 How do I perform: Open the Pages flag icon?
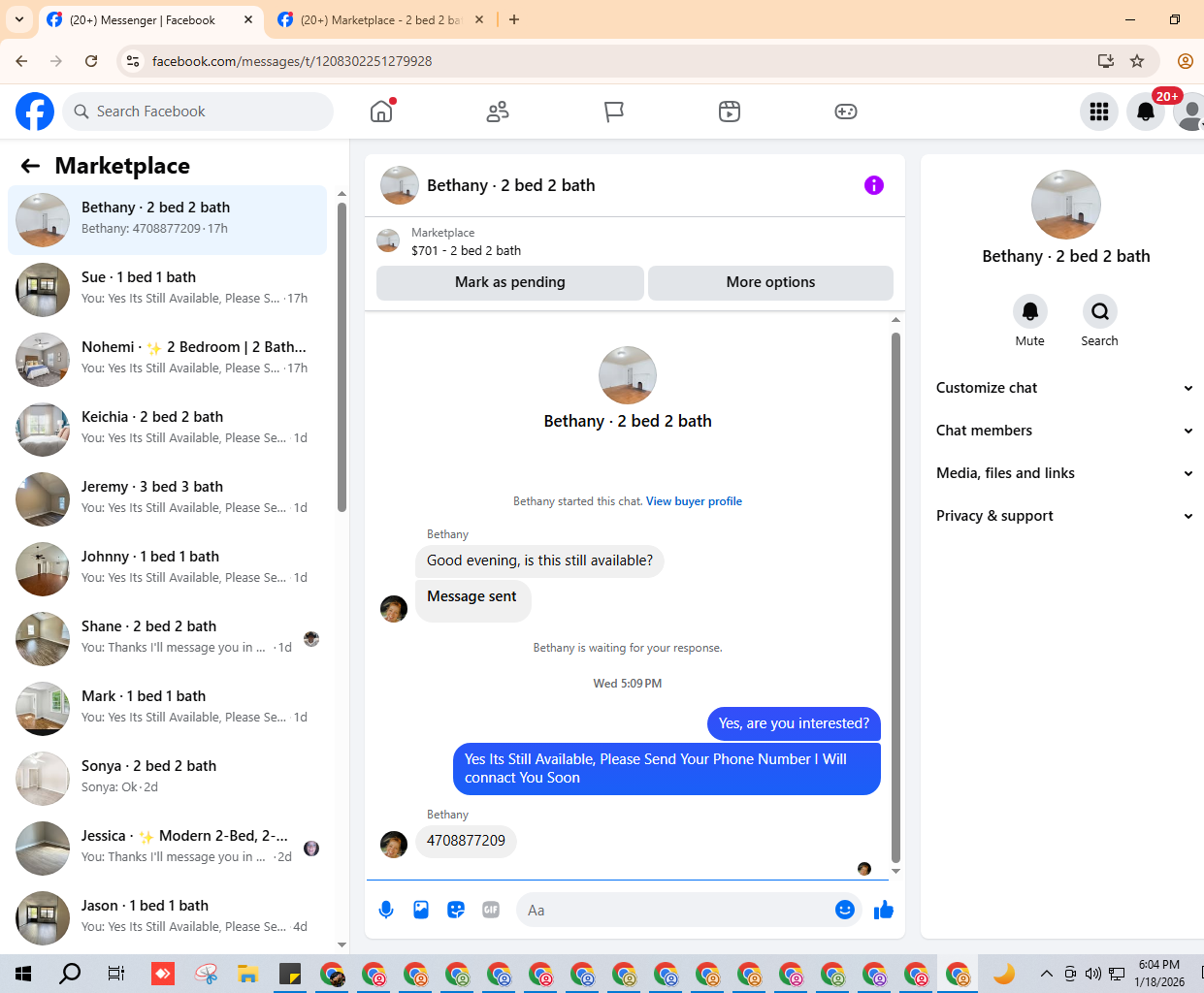pos(613,112)
